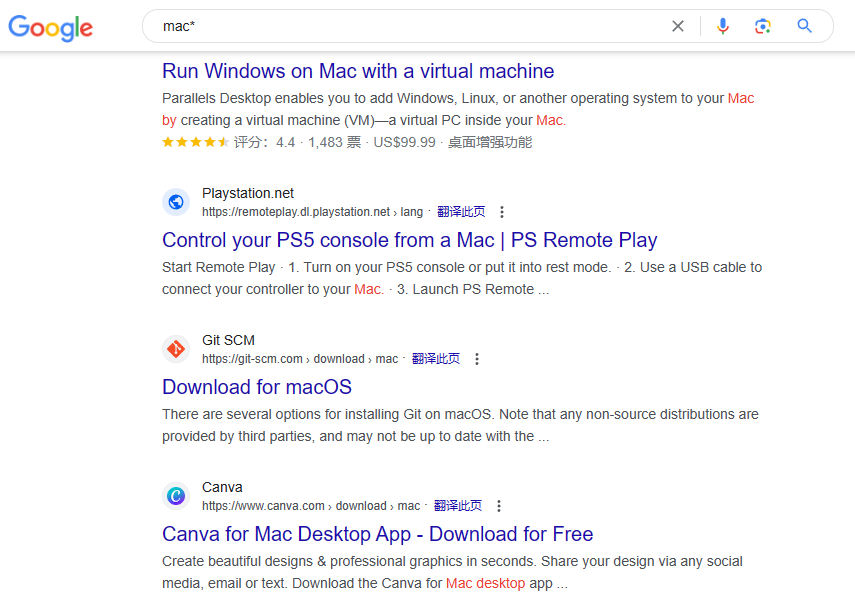Open Control your PS5 console from a Mac result
Viewport: 855px width, 594px height.
click(410, 240)
